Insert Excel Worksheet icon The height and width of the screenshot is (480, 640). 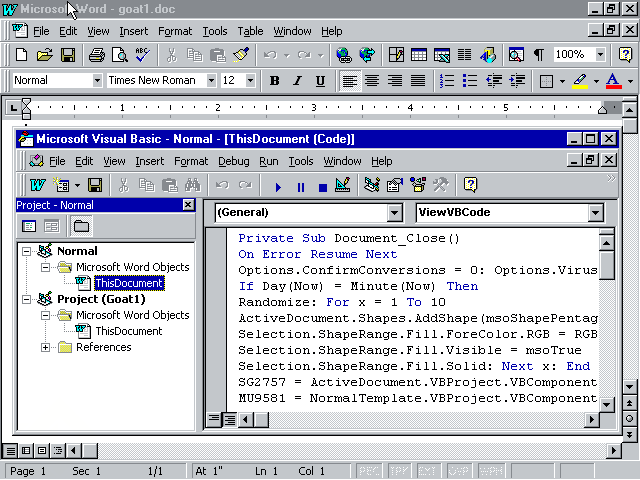442,54
